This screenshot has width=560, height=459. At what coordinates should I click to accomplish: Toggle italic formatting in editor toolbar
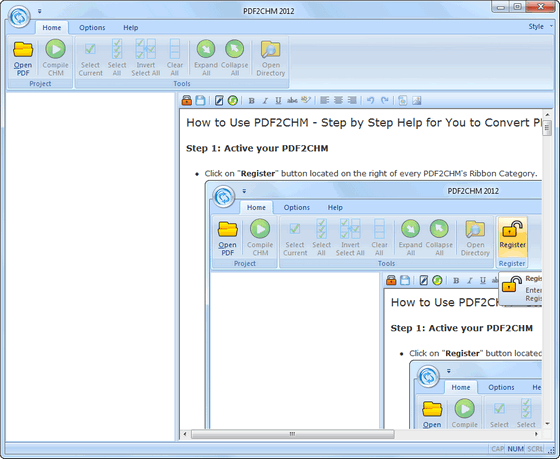pyautogui.click(x=265, y=101)
